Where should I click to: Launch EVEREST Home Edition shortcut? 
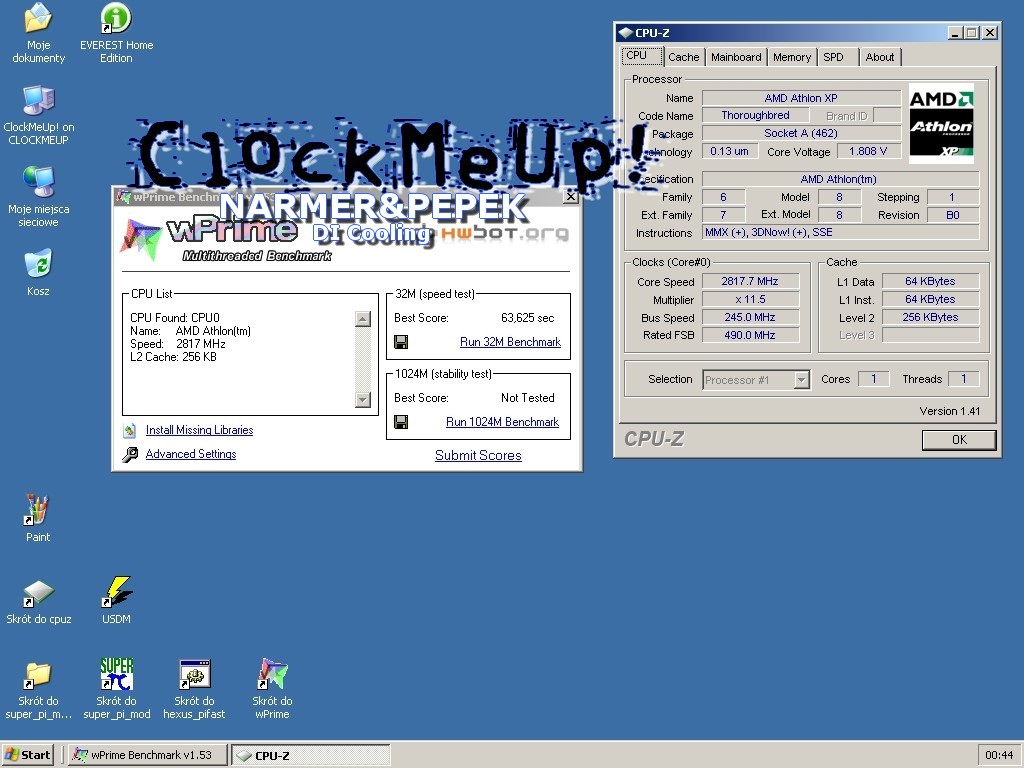[116, 33]
